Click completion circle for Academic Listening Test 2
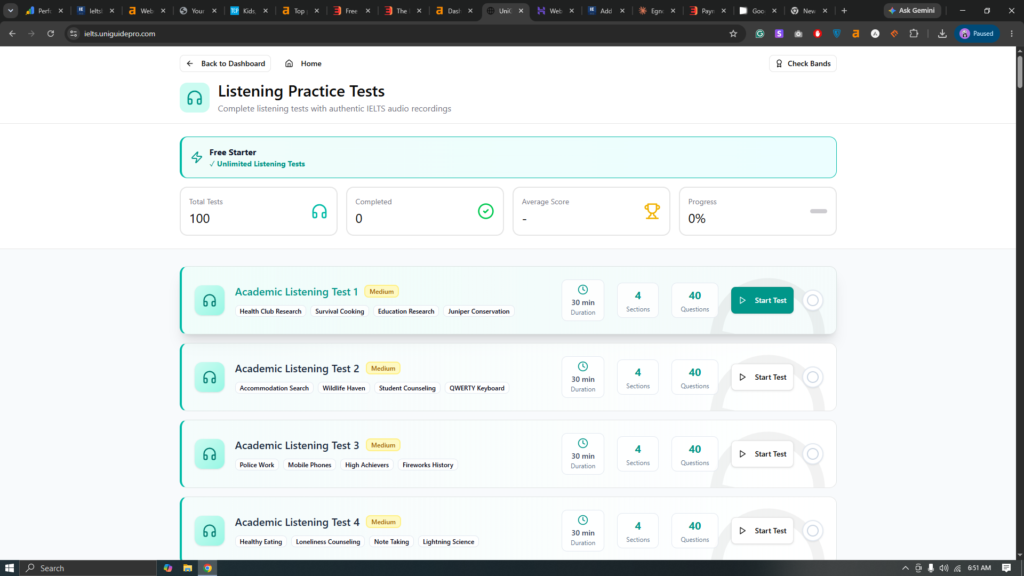This screenshot has height=576, width=1024. pyautogui.click(x=812, y=377)
